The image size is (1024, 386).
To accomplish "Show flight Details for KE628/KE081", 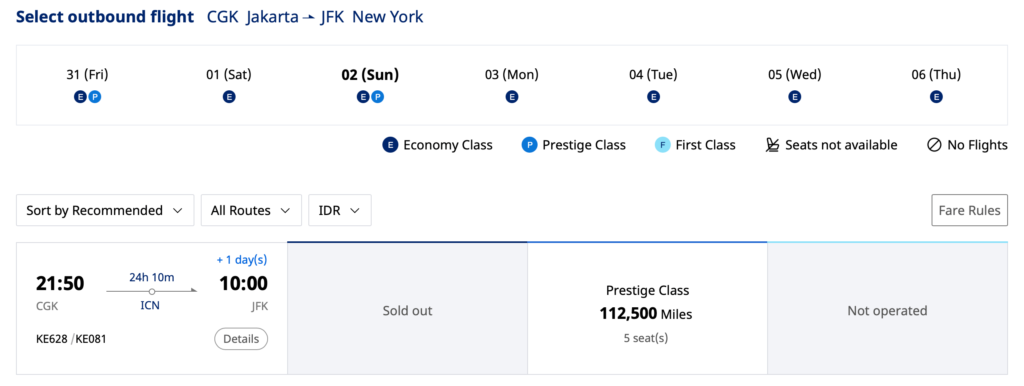I will pyautogui.click(x=241, y=339).
